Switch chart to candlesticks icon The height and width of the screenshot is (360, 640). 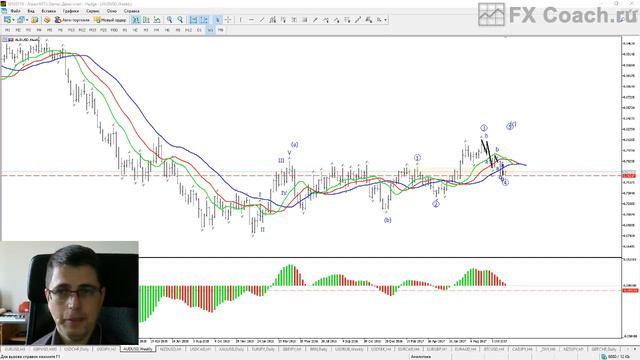(146, 20)
